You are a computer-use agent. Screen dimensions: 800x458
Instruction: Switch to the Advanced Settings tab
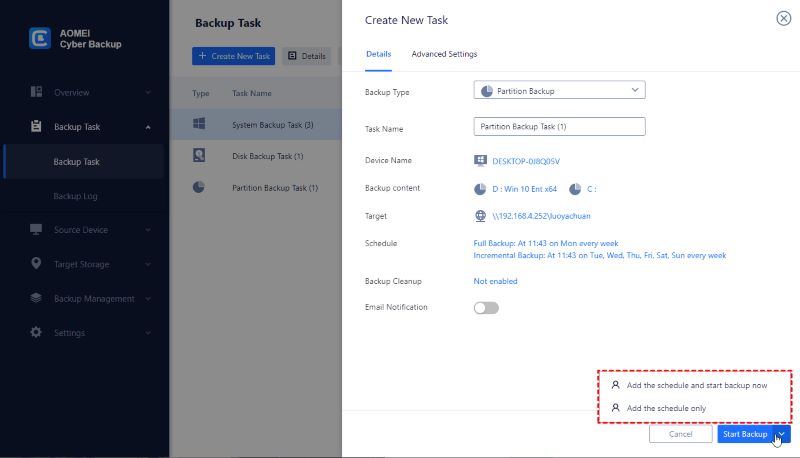pyautogui.click(x=444, y=54)
